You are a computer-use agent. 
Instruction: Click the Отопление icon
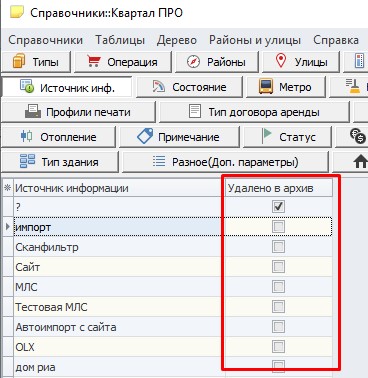26,136
